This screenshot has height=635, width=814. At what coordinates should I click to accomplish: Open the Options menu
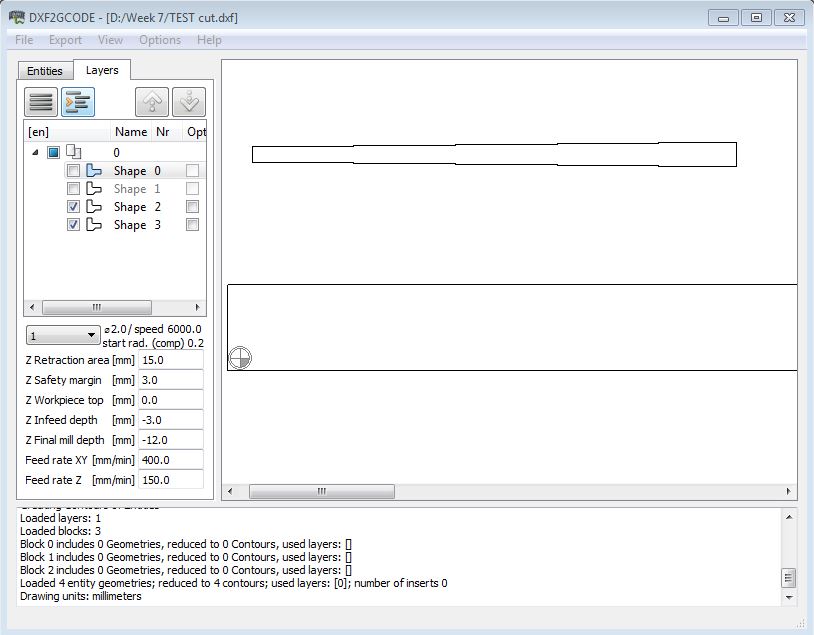coord(160,40)
